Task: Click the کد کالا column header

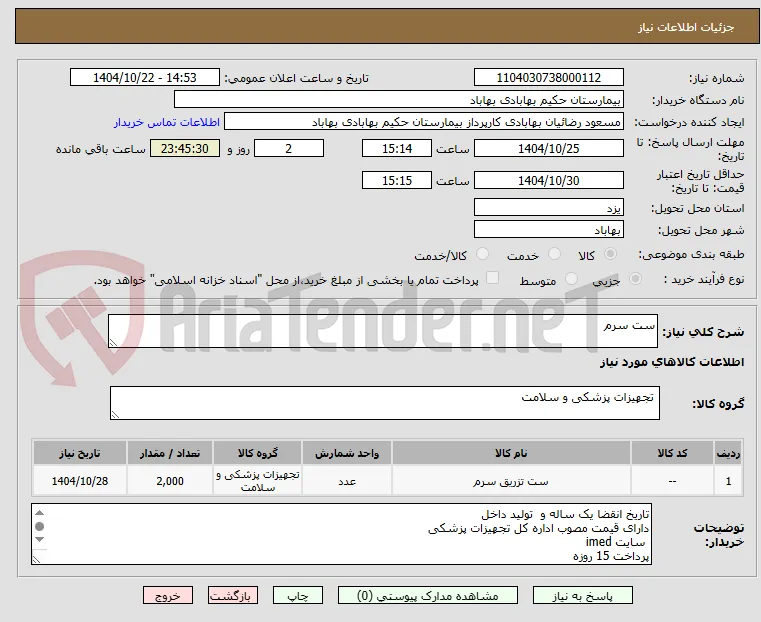Action: (672, 453)
